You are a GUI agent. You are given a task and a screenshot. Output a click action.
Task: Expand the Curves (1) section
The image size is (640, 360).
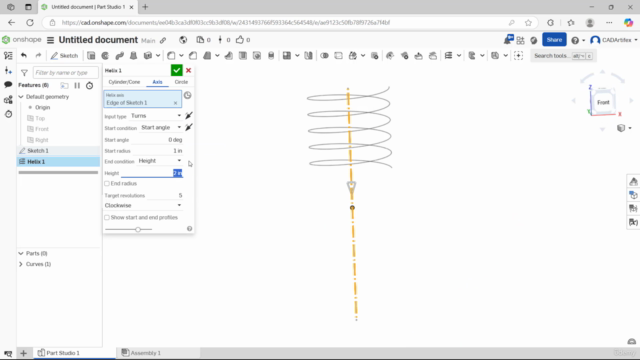[21, 264]
